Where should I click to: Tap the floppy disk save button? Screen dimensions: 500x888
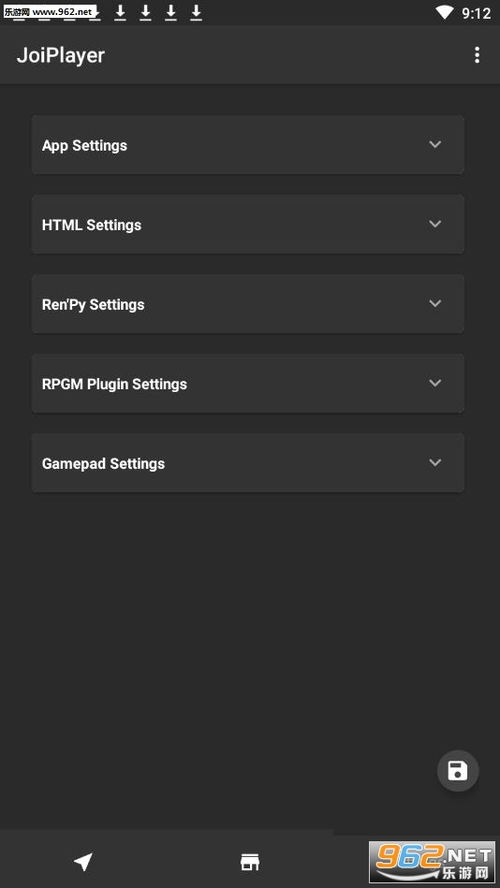pos(458,771)
